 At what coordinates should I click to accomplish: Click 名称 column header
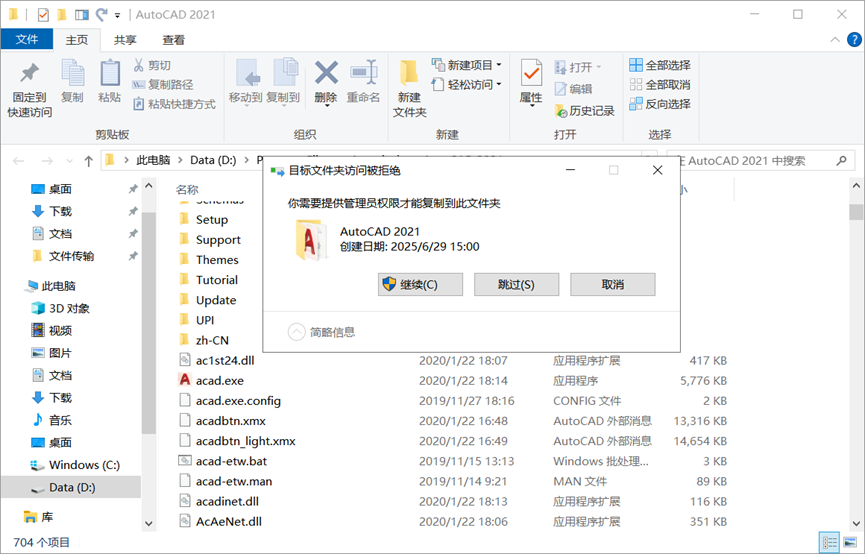187,190
